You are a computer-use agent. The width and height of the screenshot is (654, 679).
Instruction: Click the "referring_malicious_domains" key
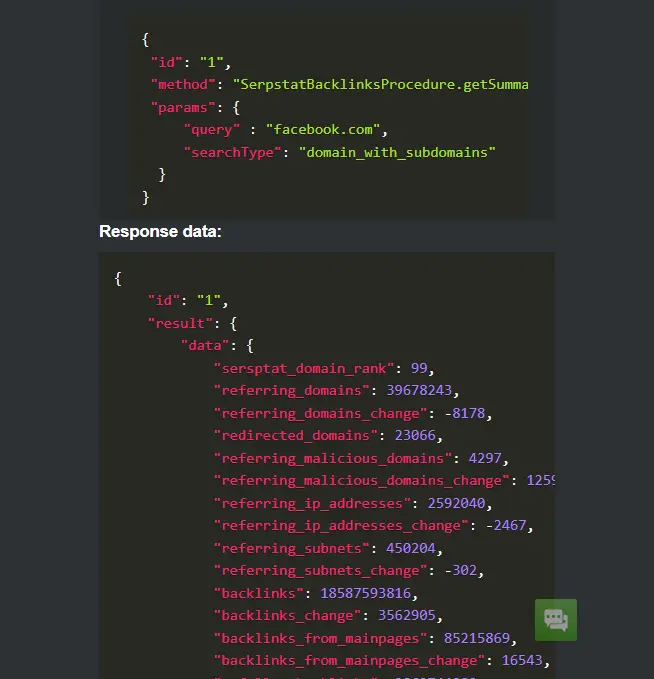tap(333, 458)
